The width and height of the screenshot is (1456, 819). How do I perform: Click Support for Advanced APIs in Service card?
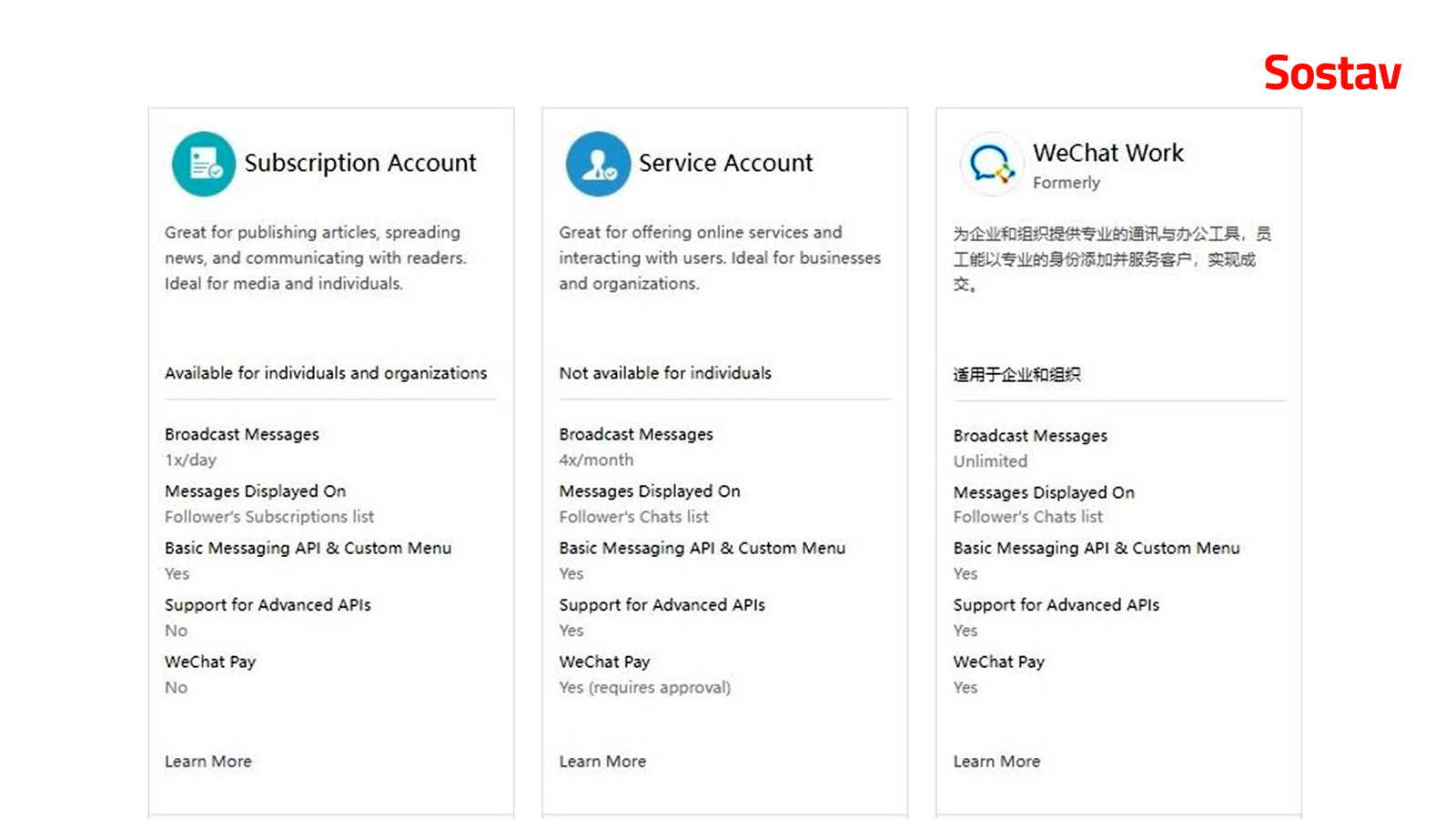pyautogui.click(x=662, y=605)
